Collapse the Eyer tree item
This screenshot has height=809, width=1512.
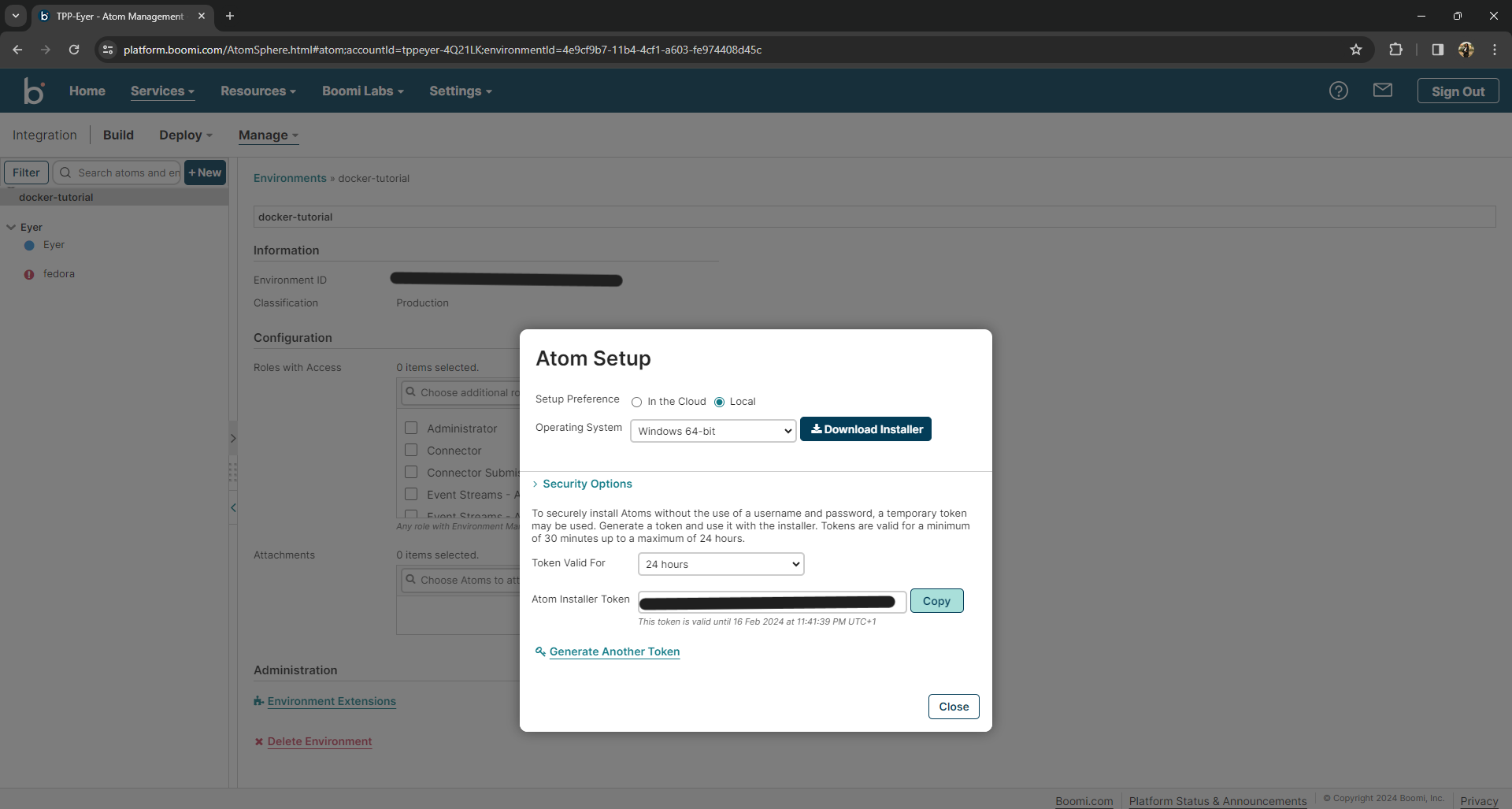point(10,227)
